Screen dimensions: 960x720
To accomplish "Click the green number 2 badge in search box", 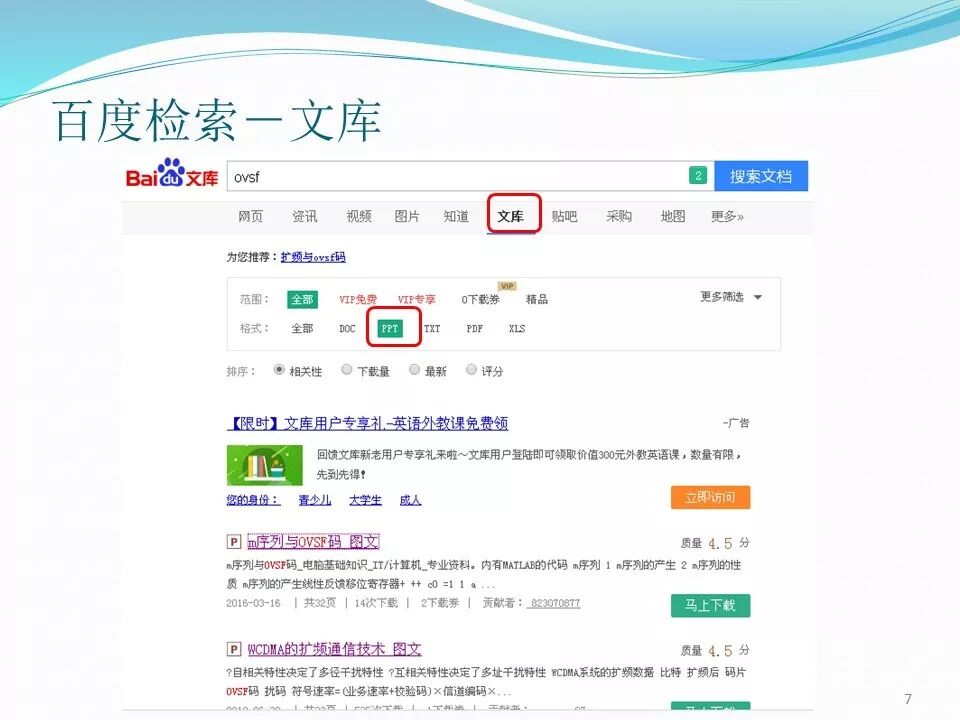I will click(698, 176).
